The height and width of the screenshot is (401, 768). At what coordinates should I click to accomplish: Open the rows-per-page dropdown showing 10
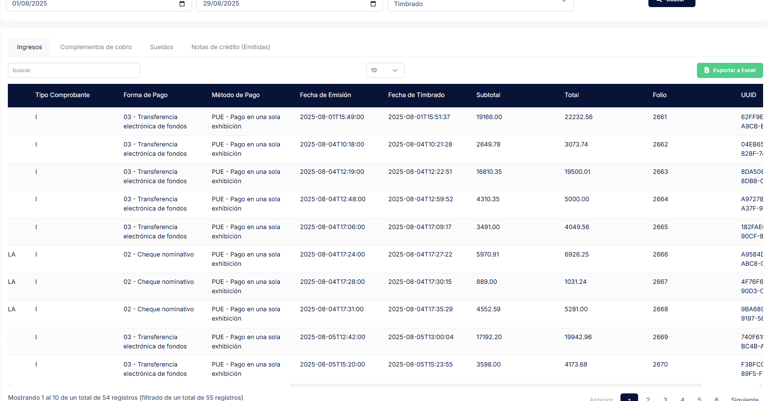(385, 71)
